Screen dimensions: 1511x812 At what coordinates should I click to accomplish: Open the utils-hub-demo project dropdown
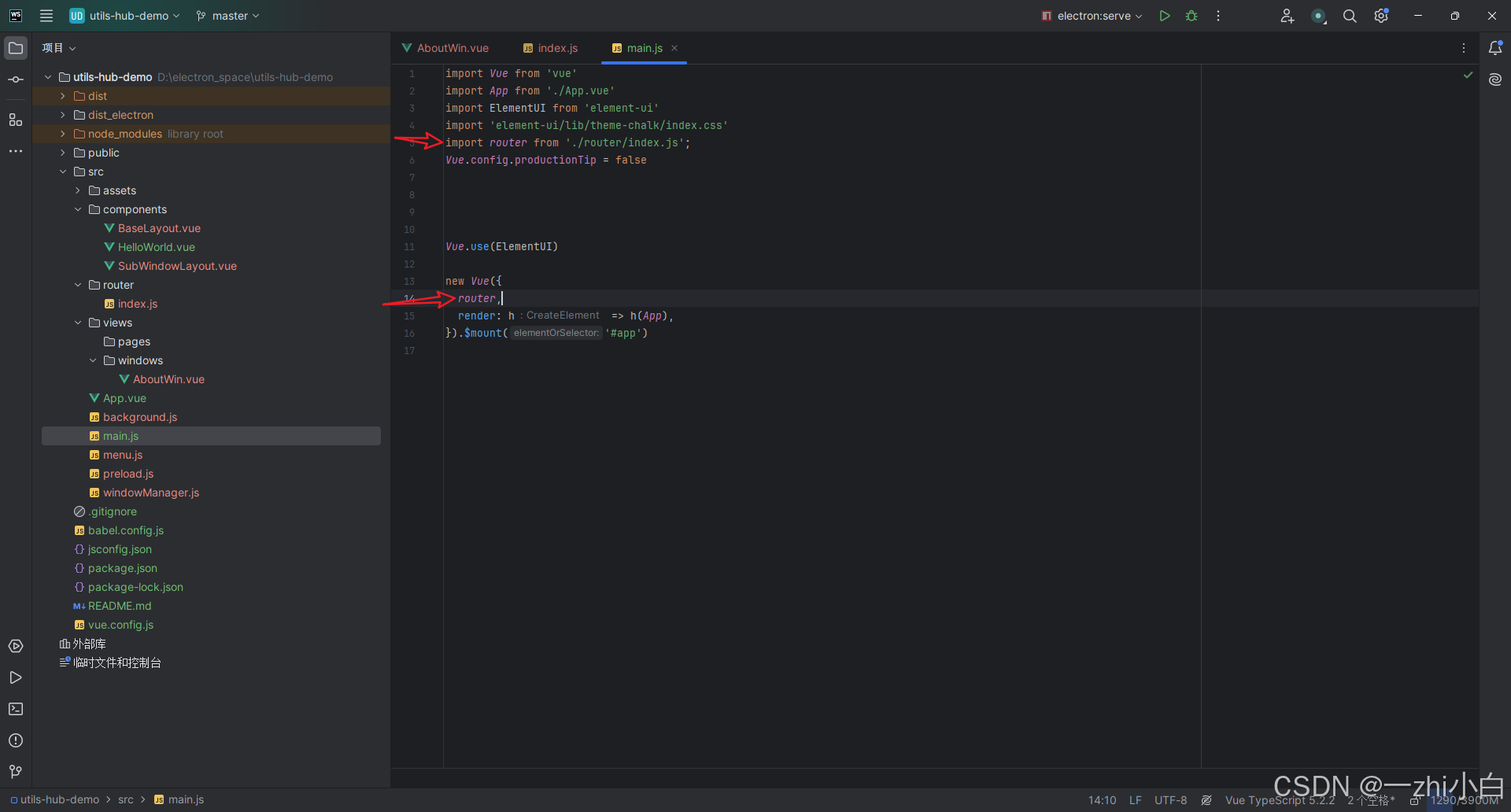tap(125, 16)
